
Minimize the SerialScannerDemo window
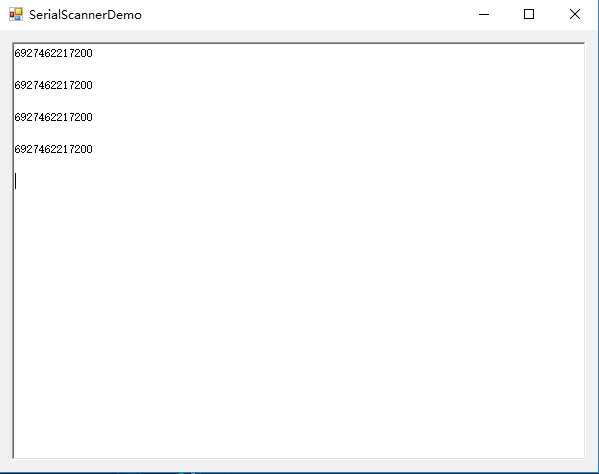pos(484,15)
